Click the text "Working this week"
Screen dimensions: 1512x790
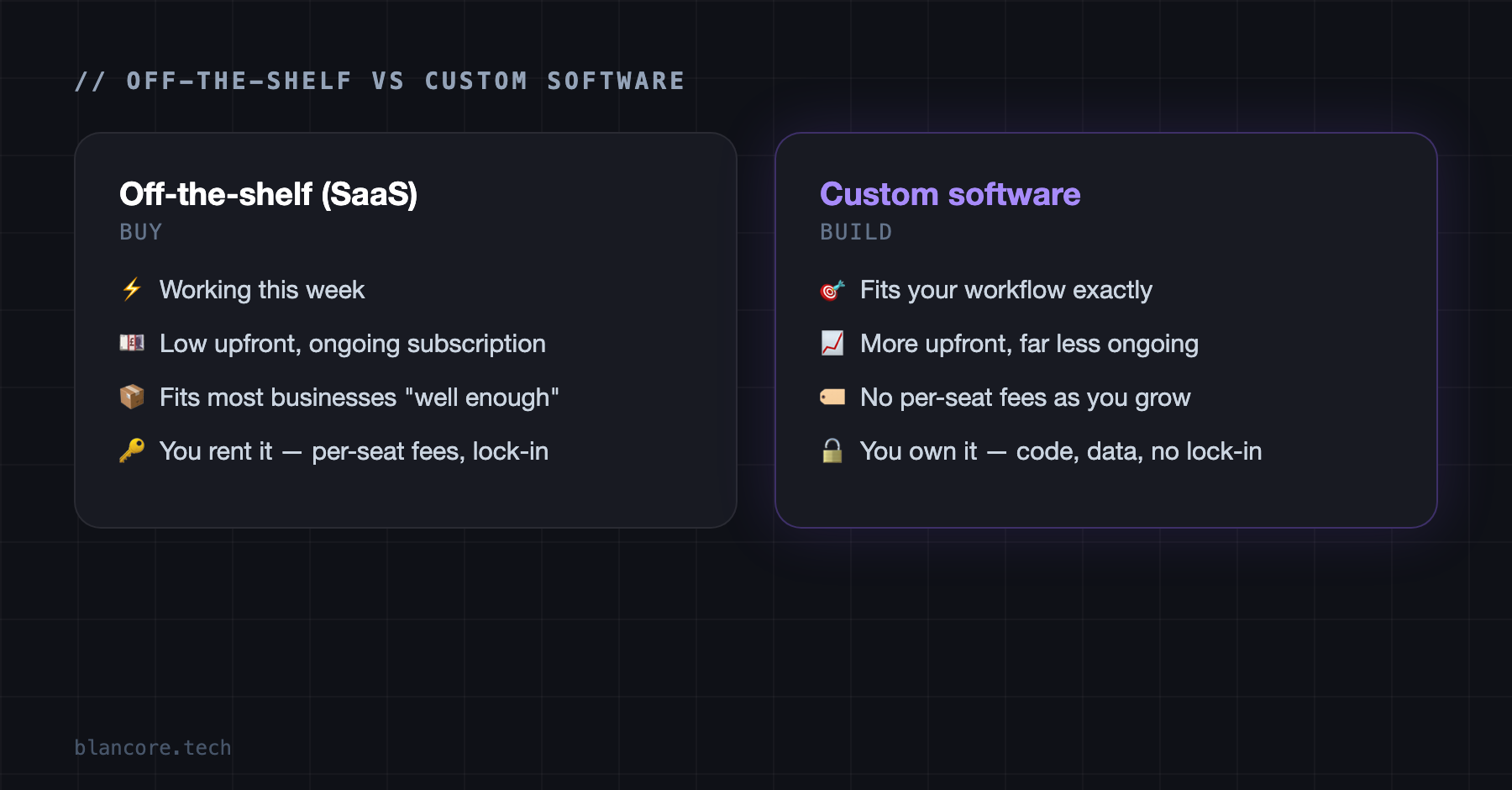point(262,290)
